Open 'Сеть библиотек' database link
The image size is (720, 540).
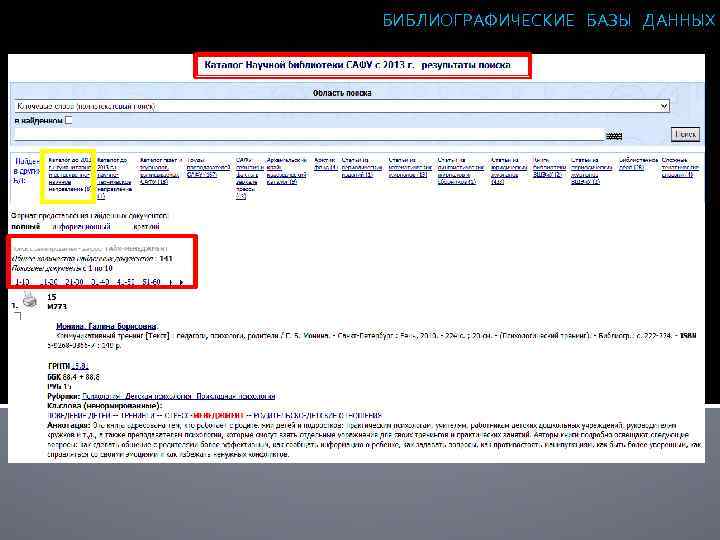(x=549, y=167)
